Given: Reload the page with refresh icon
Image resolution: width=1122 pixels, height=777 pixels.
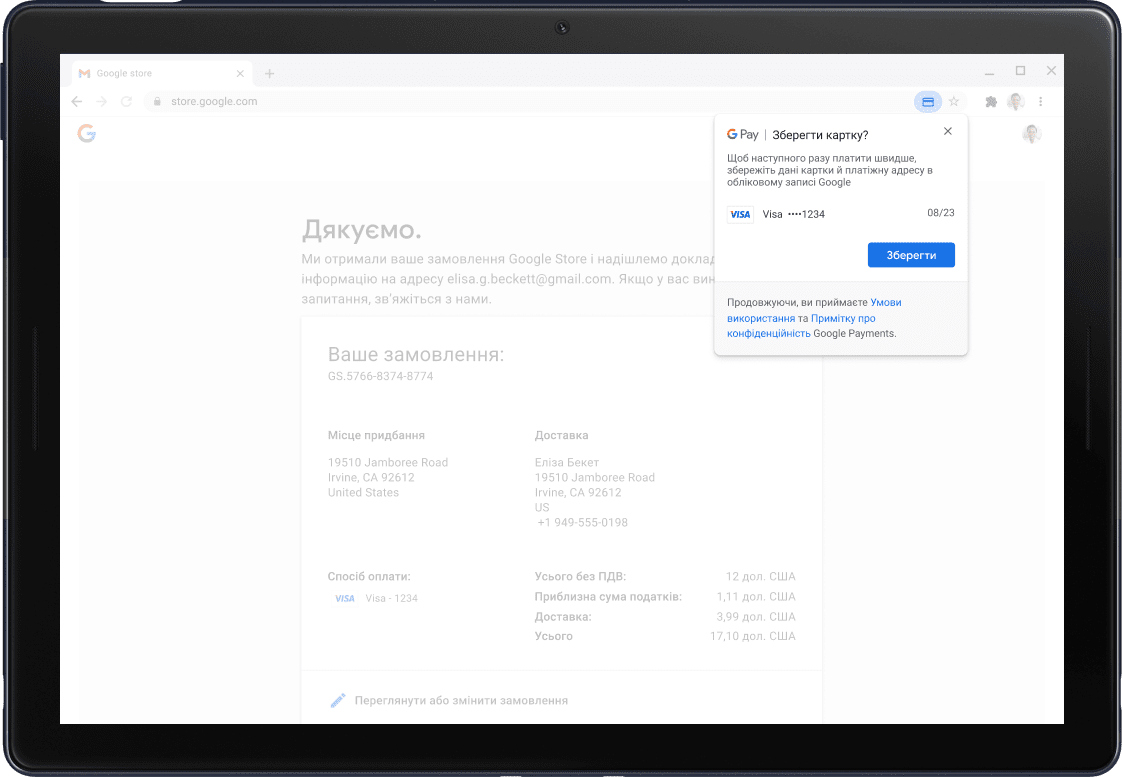Looking at the screenshot, I should pyautogui.click(x=126, y=102).
